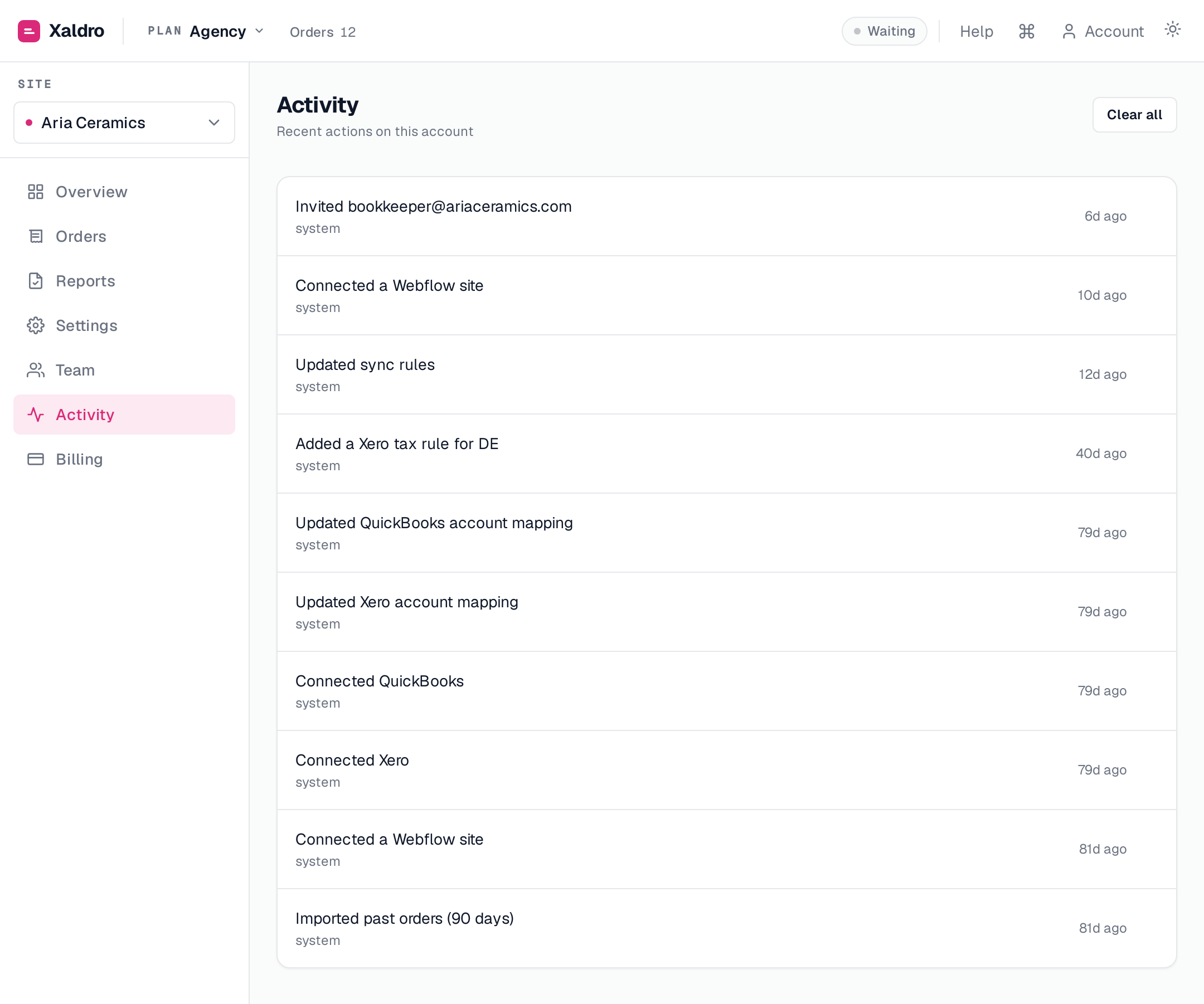This screenshot has height=1004, width=1204.
Task: Click the Overview grid icon
Action: [36, 192]
